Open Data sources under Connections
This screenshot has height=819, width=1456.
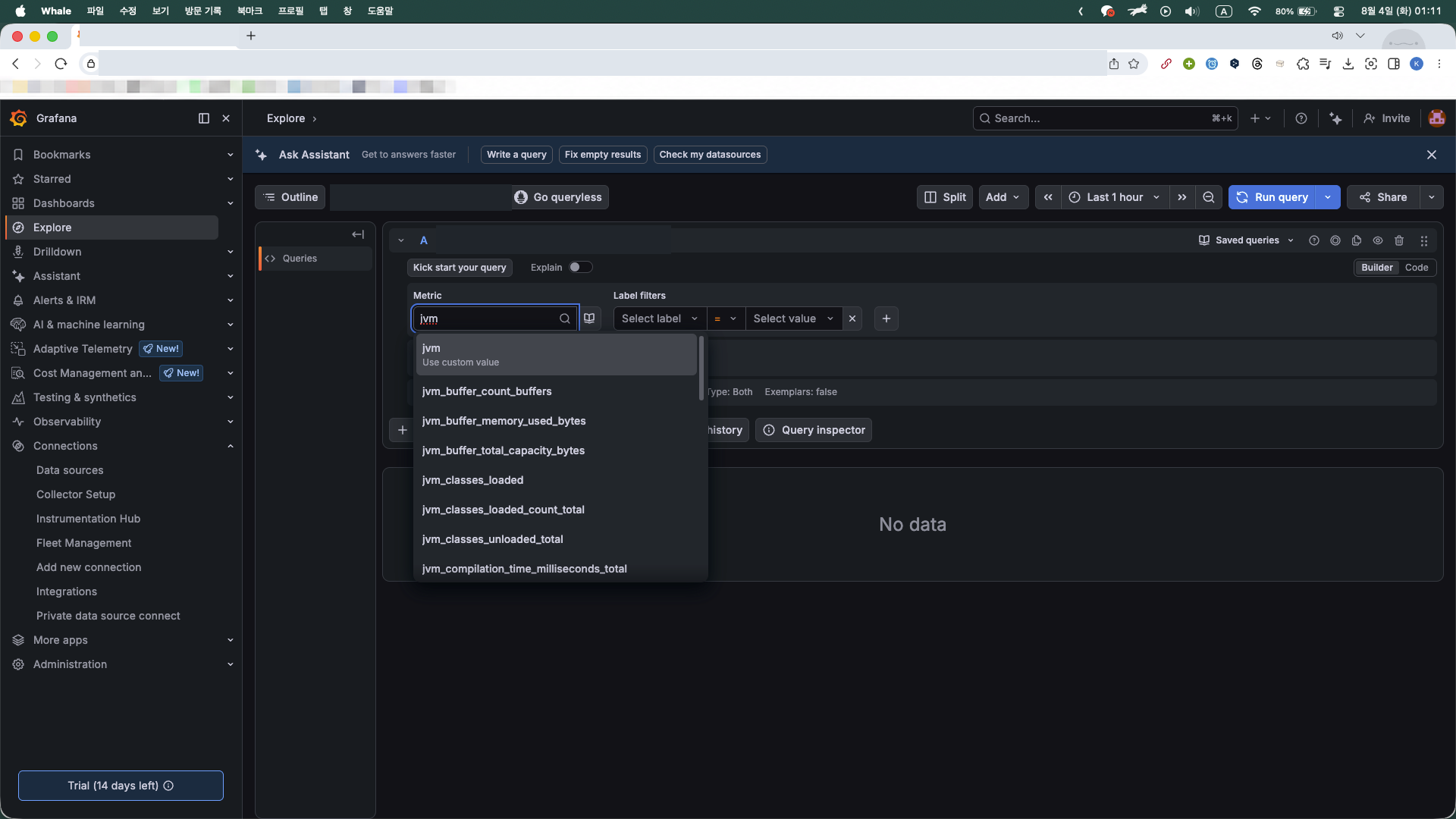tap(70, 470)
